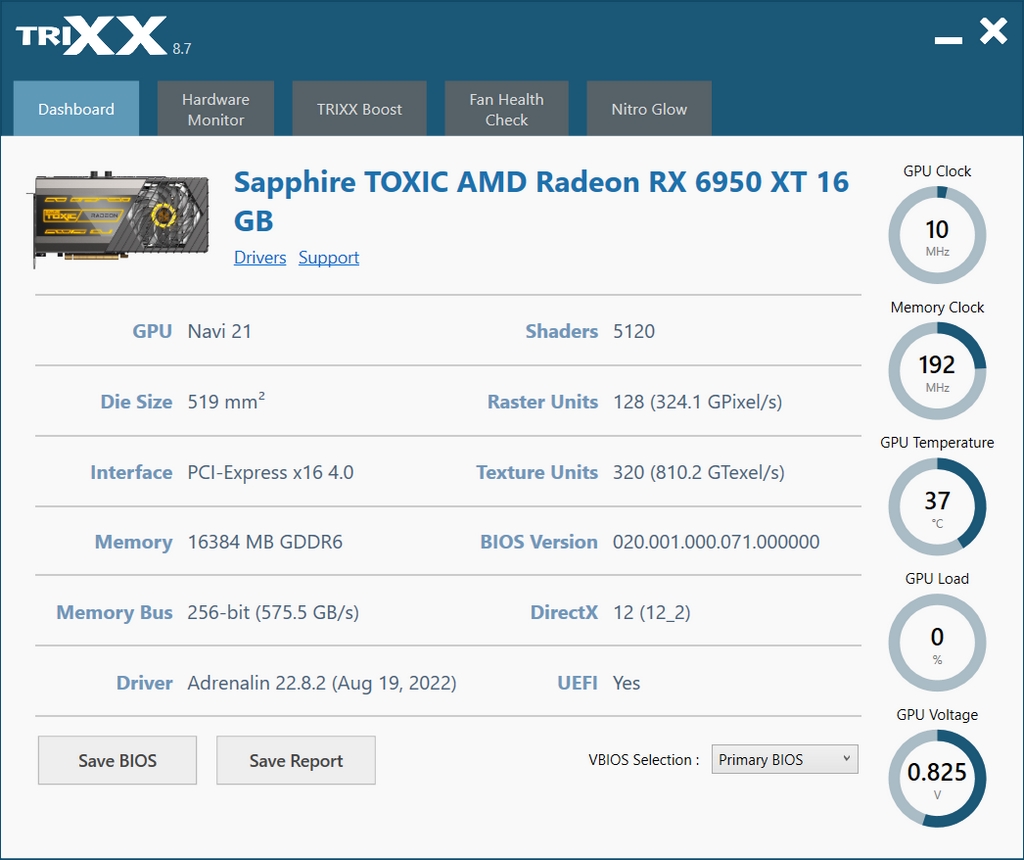Go to the Fan Health Check tab
The image size is (1024, 860).
(506, 108)
